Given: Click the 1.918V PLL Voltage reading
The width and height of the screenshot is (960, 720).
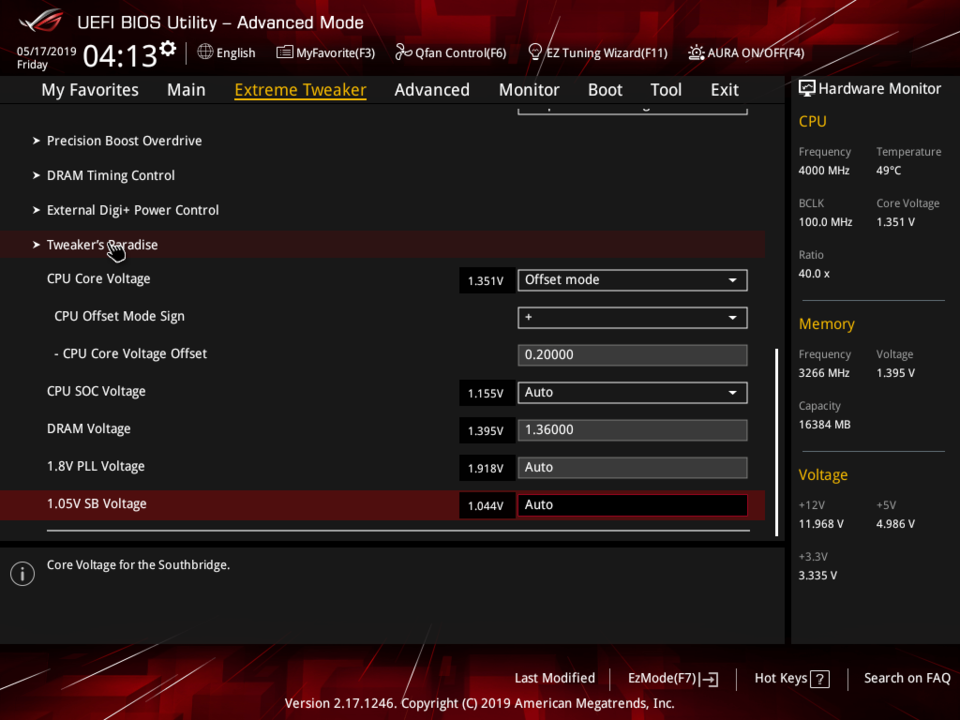Looking at the screenshot, I should point(486,468).
